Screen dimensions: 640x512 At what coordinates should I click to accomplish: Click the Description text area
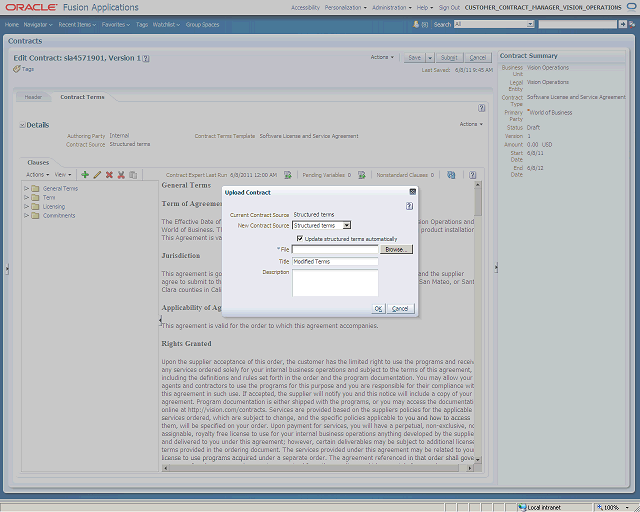pyautogui.click(x=335, y=283)
